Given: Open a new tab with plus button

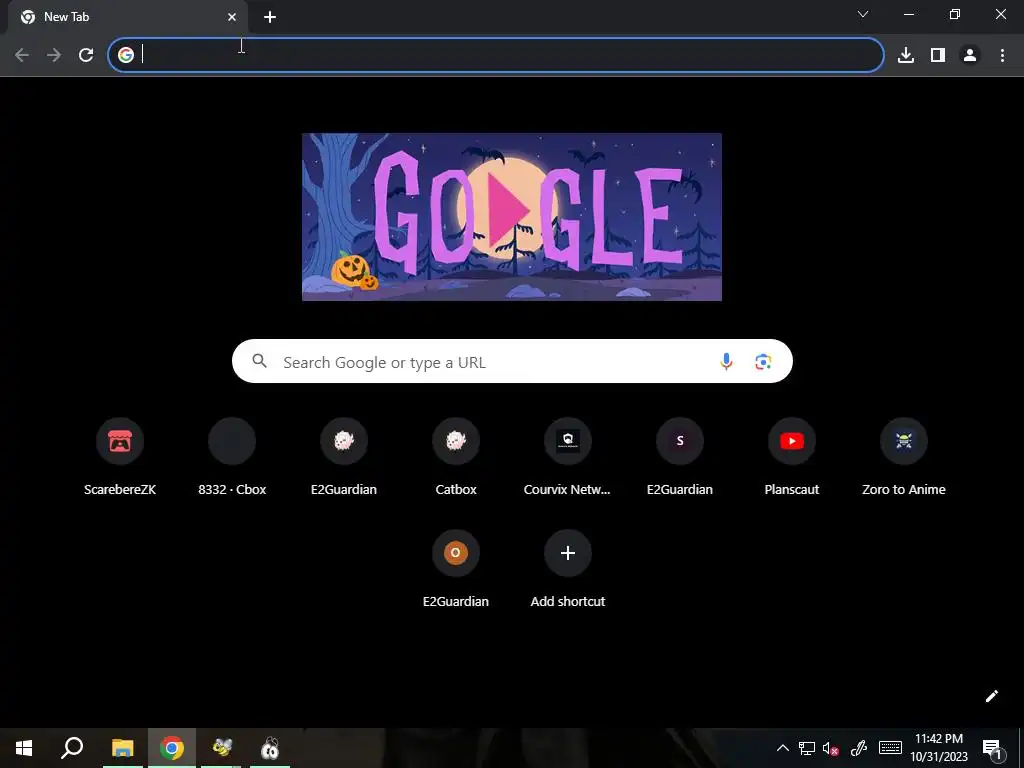Looking at the screenshot, I should tap(270, 17).
